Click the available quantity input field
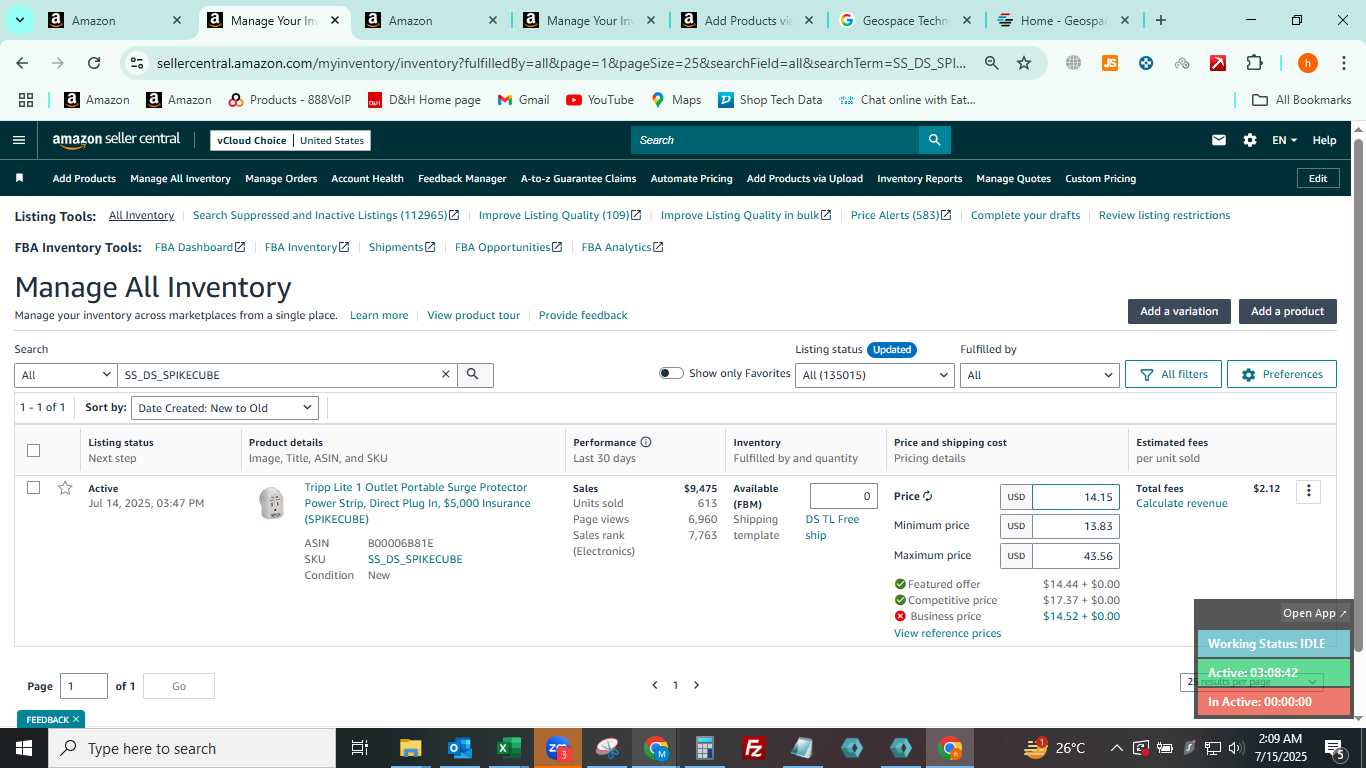Viewport: 1366px width, 768px height. pos(843,496)
